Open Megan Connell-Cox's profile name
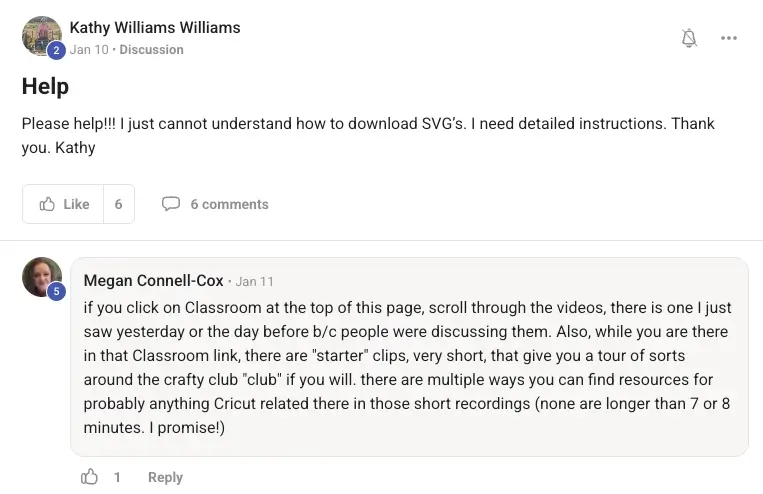This screenshot has width=763, height=494. [153, 281]
